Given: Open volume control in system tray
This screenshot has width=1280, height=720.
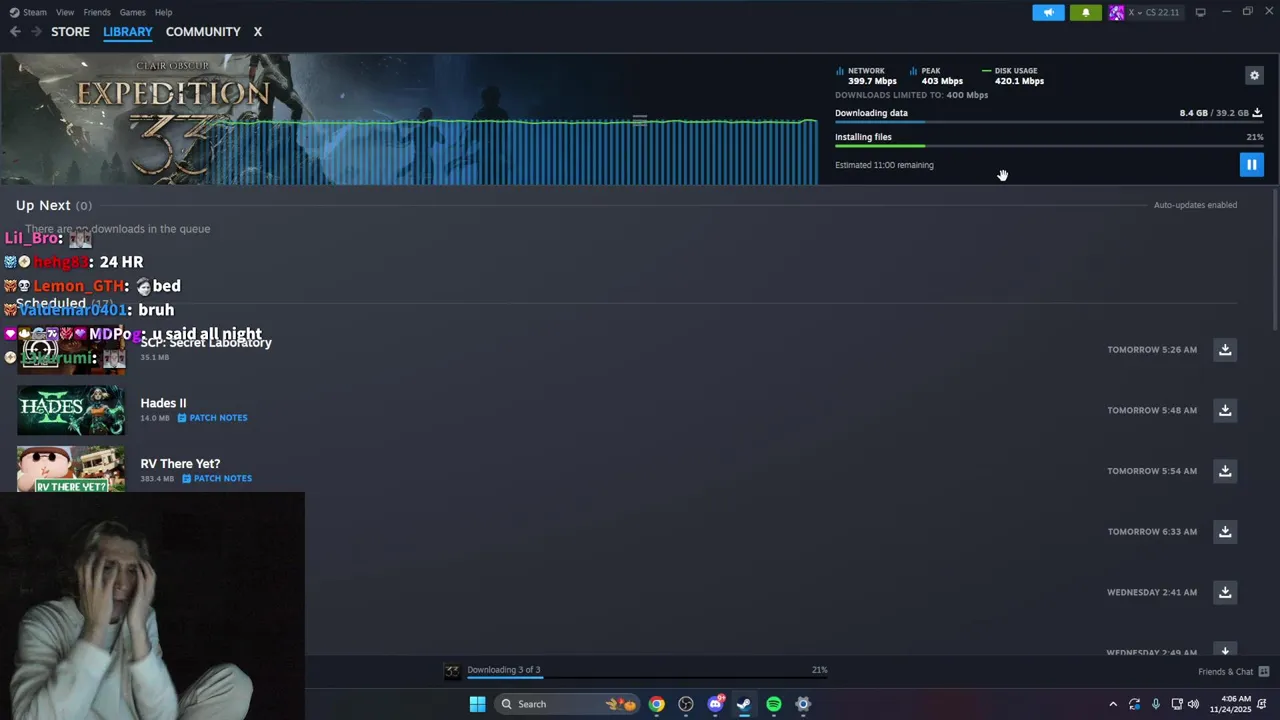Looking at the screenshot, I should 1192,704.
